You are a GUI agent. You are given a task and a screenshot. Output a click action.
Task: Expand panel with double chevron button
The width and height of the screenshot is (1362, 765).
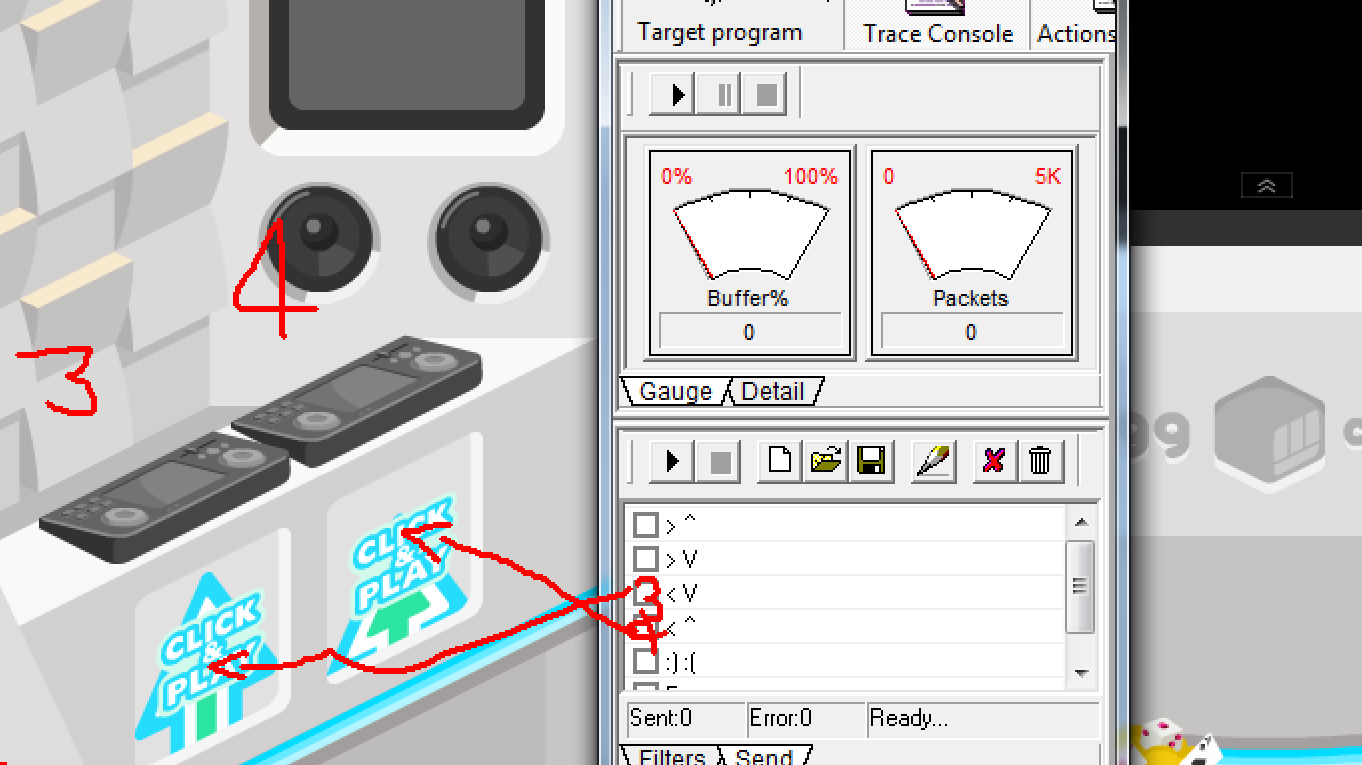coord(1266,185)
